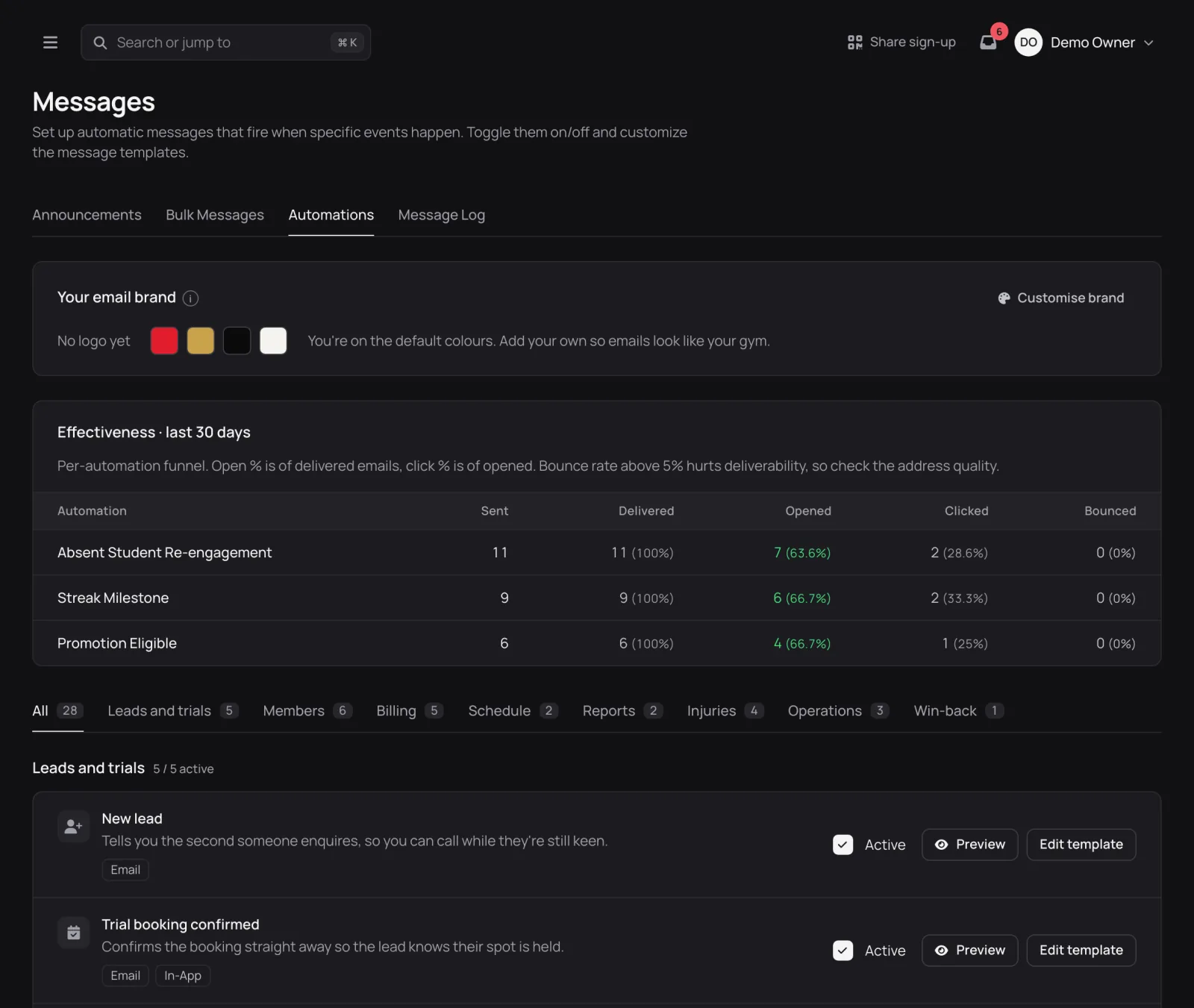Toggle Active checkbox for Trial booking confirmed
This screenshot has width=1194, height=1008.
point(843,951)
